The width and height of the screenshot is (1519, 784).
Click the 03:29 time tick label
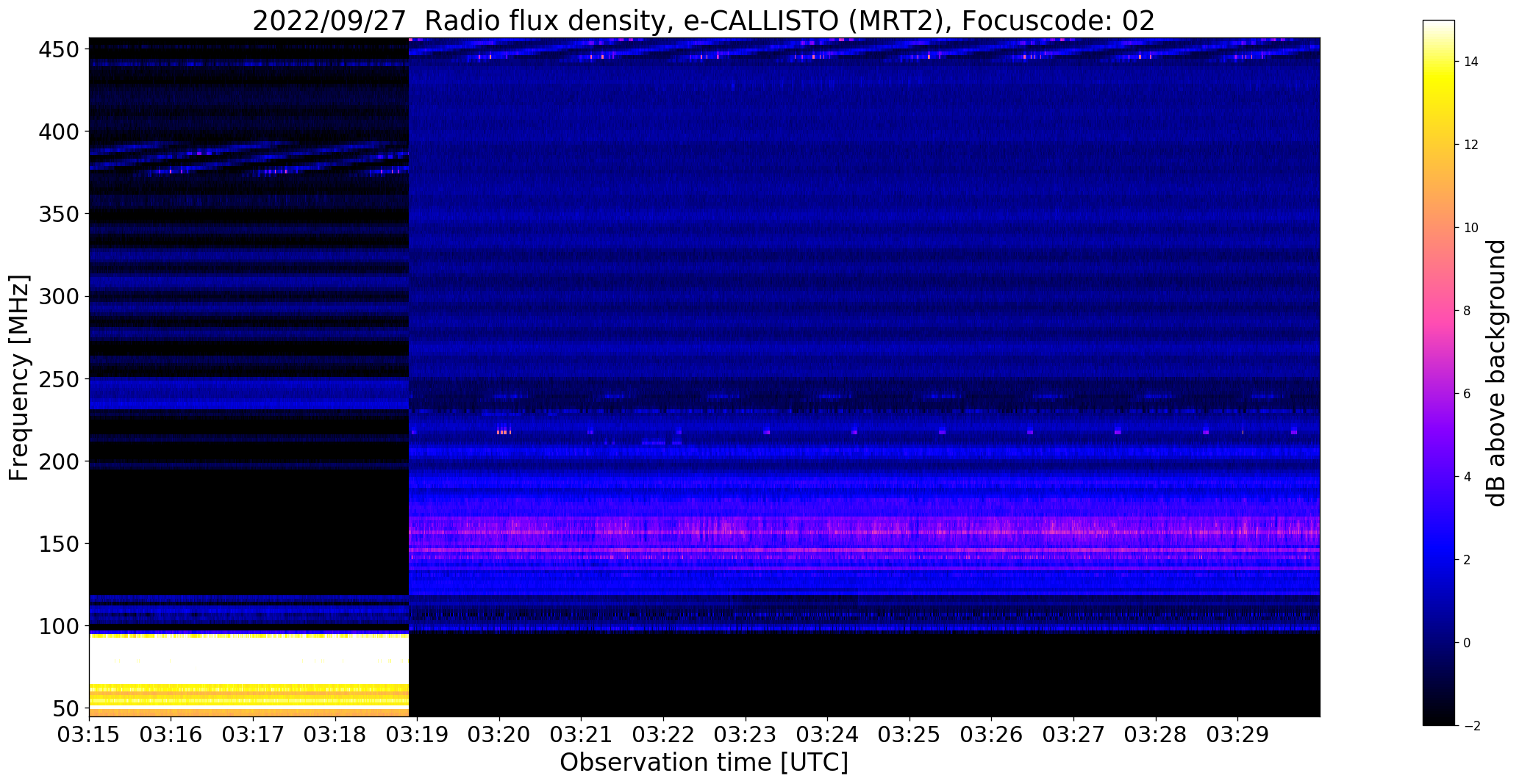(1238, 735)
